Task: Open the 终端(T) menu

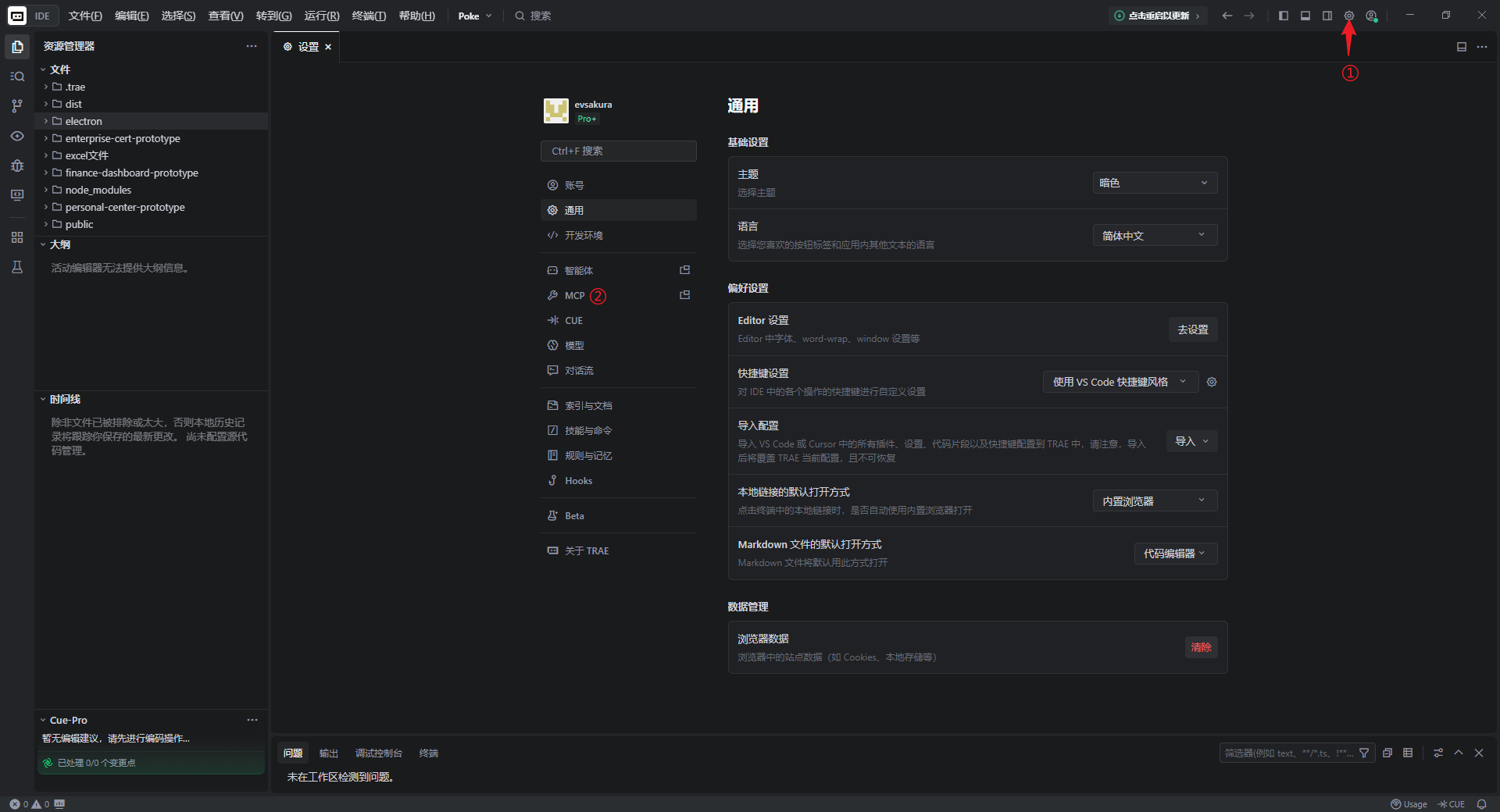Action: pos(369,16)
